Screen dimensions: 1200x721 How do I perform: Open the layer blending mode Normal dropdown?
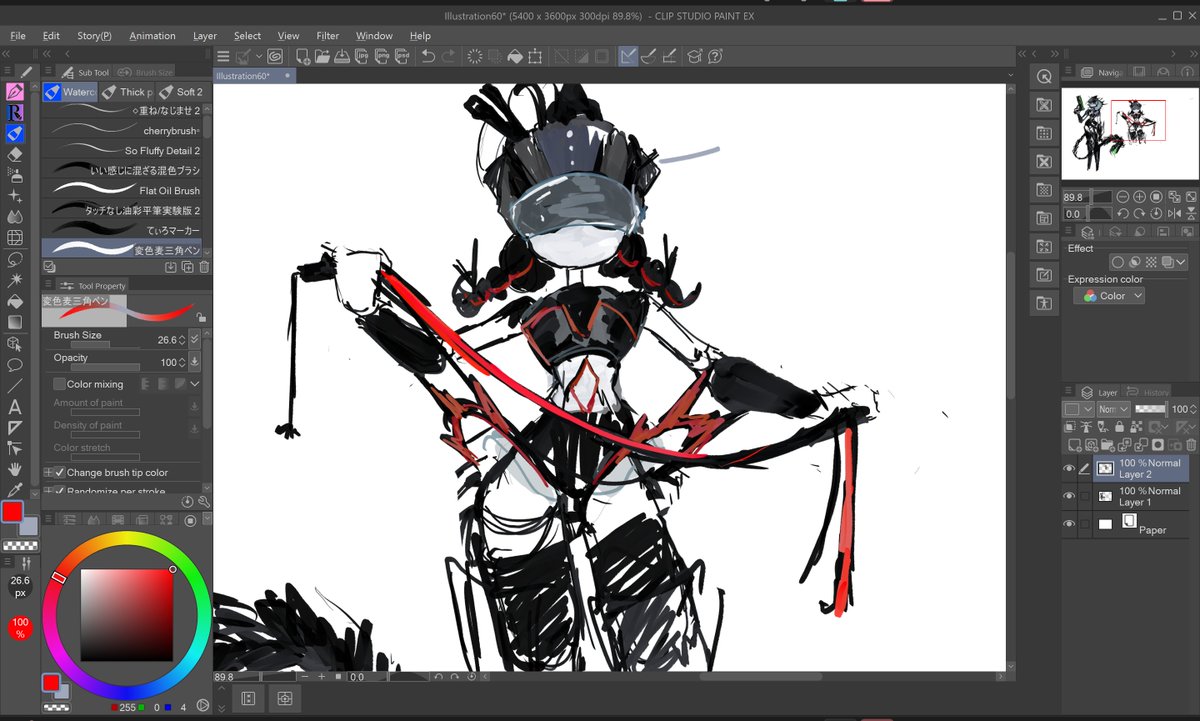coord(1113,409)
